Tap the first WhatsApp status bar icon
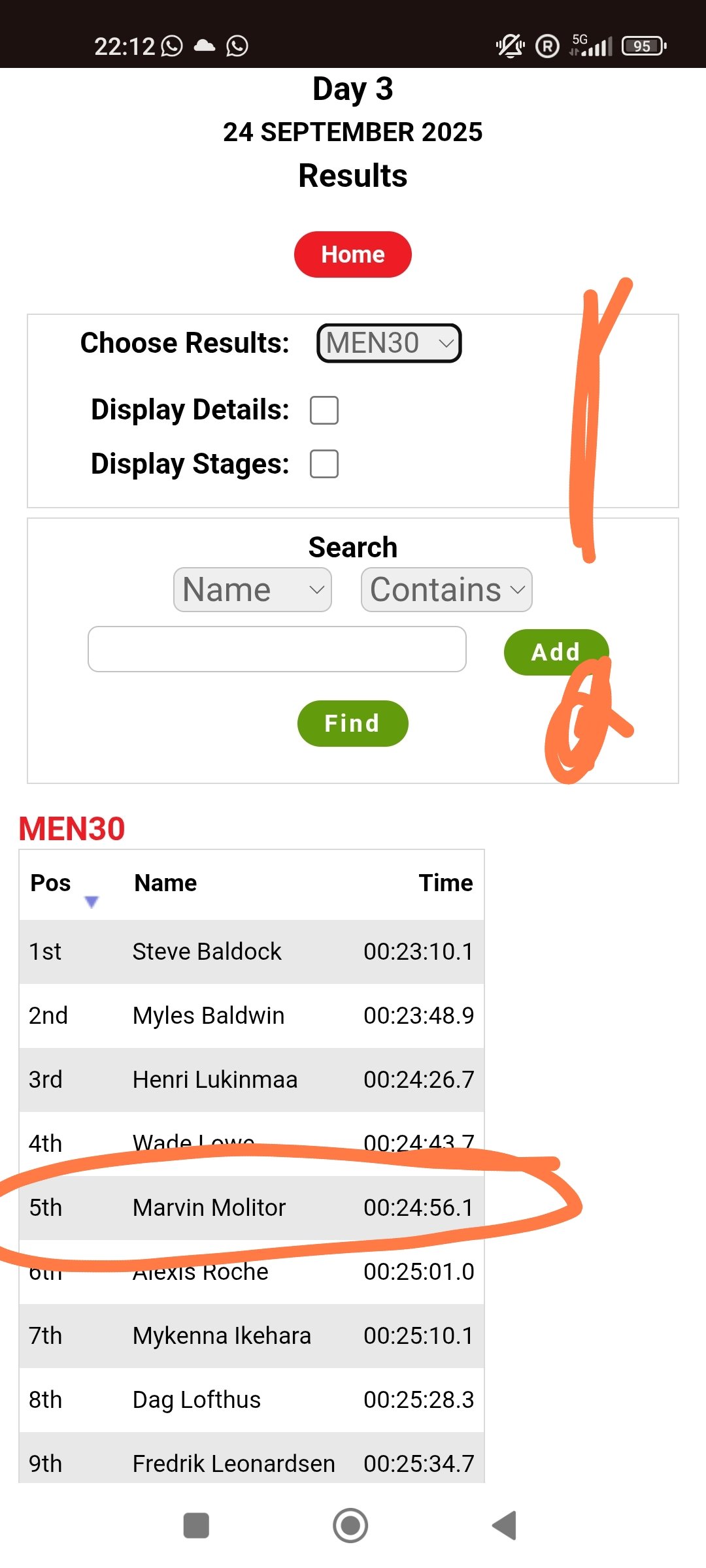706x1568 pixels. pyautogui.click(x=172, y=46)
